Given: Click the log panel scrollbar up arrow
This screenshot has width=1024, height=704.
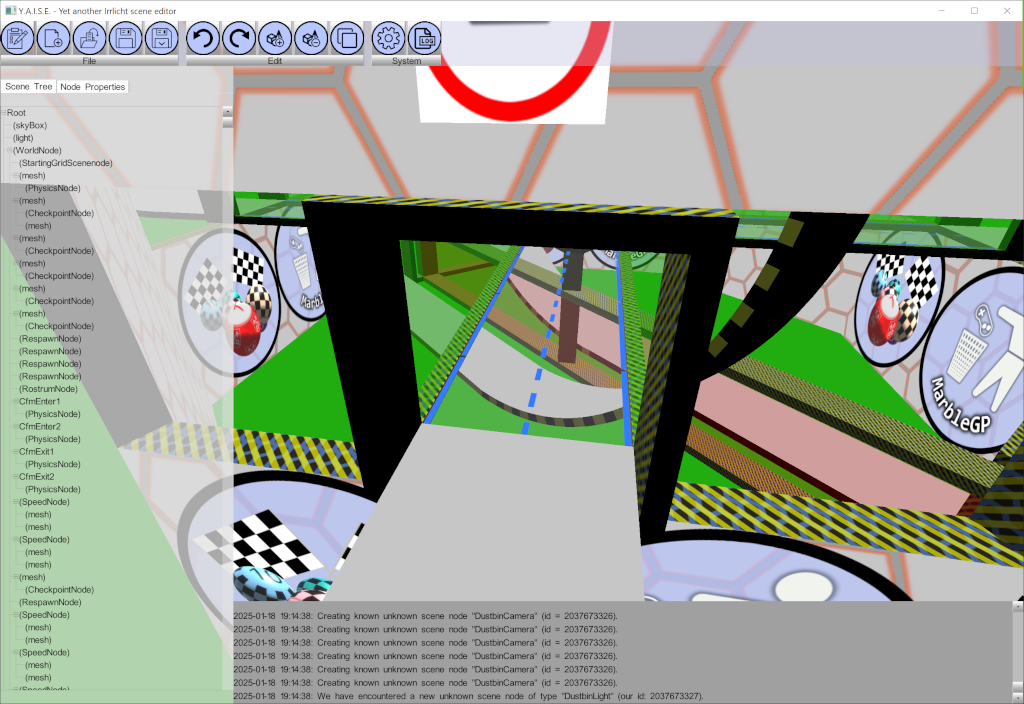Looking at the screenshot, I should pos(1018,606).
